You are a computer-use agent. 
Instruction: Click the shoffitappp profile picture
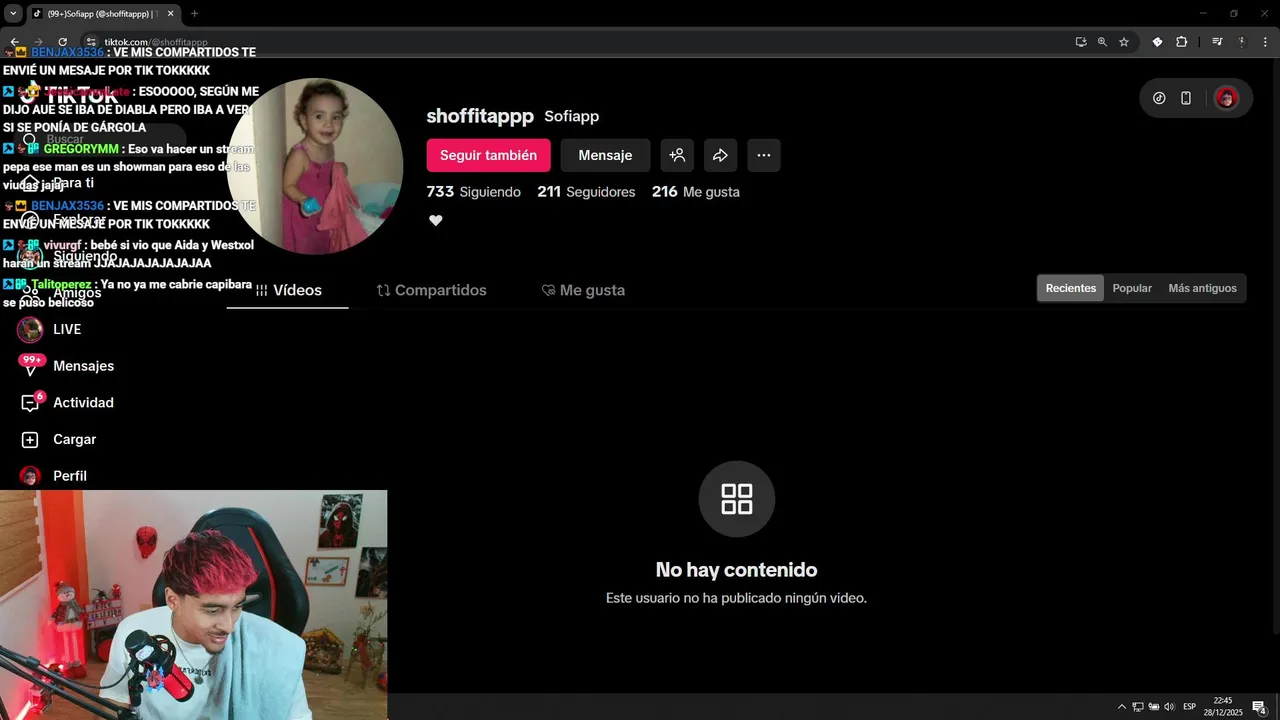point(315,166)
